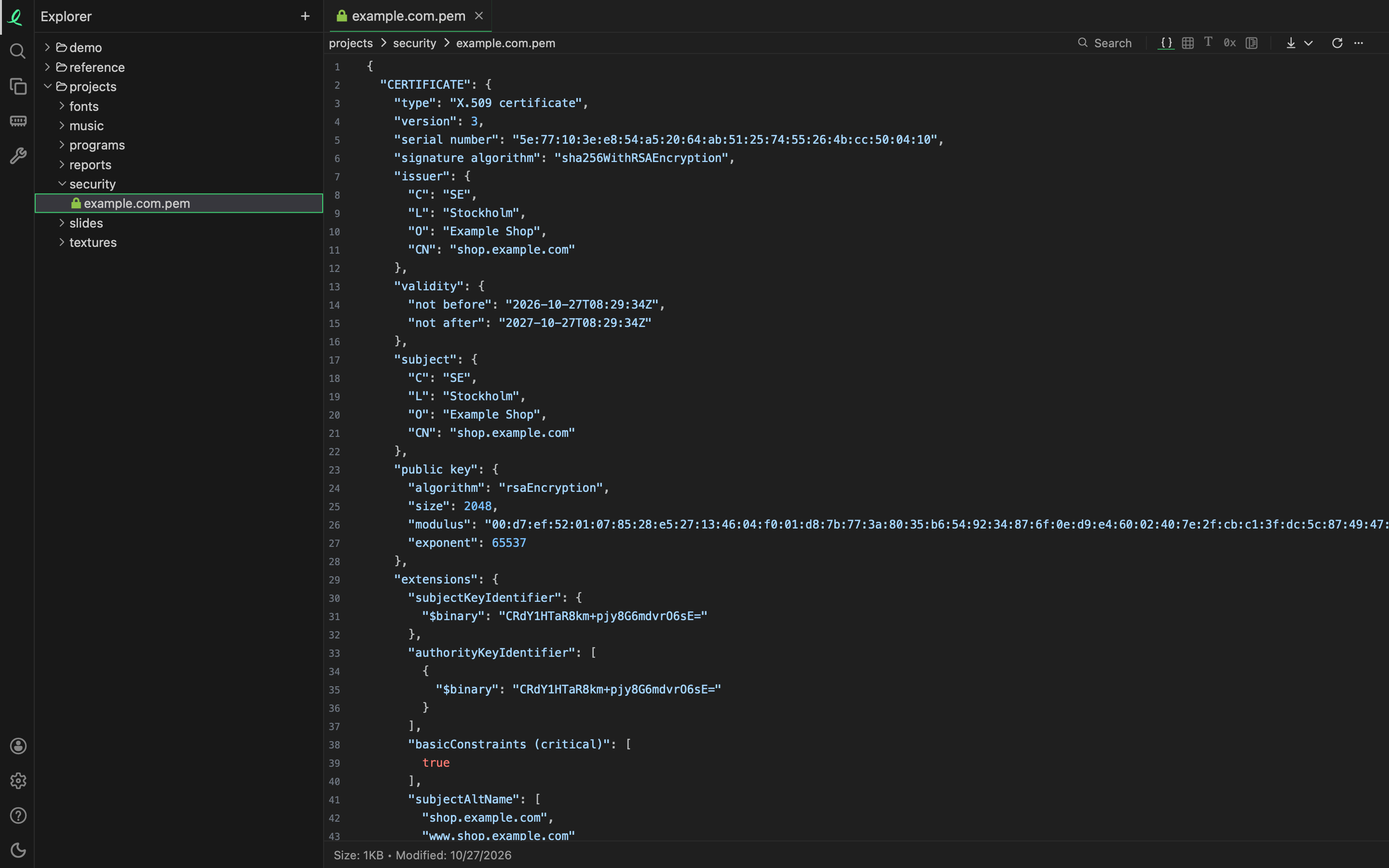Switch to hex 0x view
Image resolution: width=1389 pixels, height=868 pixels.
[x=1229, y=43]
